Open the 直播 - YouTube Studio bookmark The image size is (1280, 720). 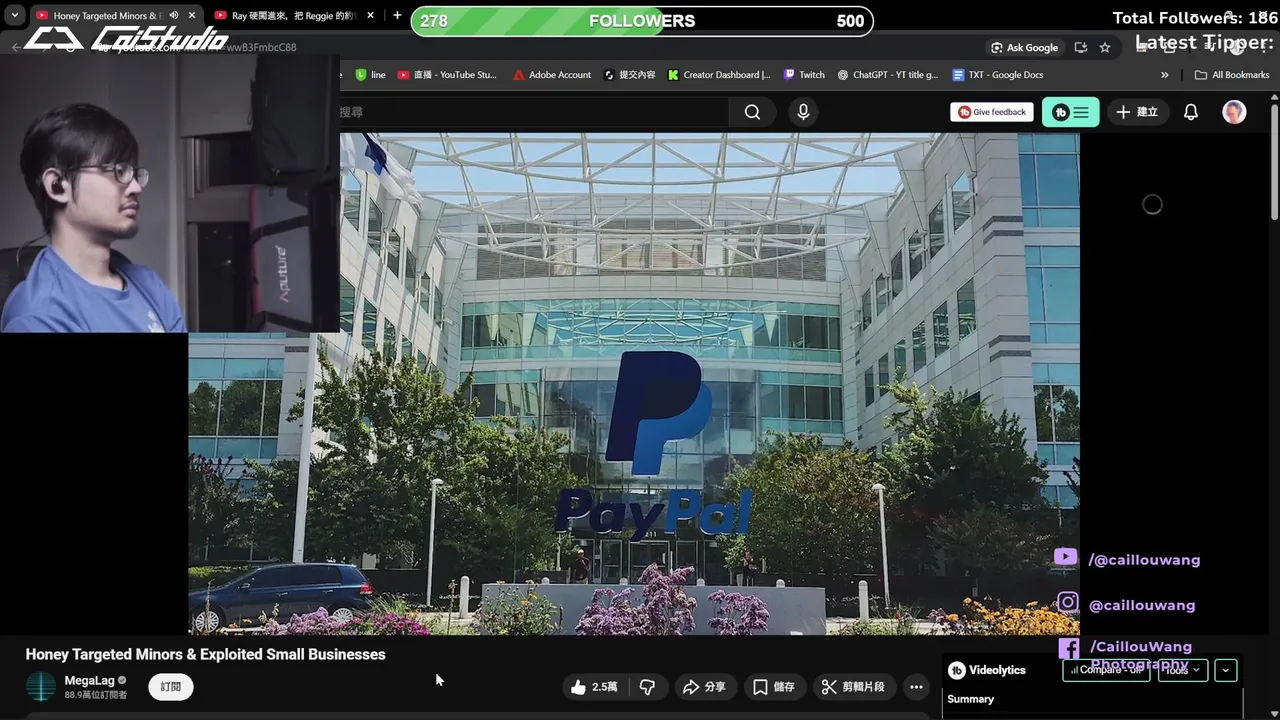[447, 75]
